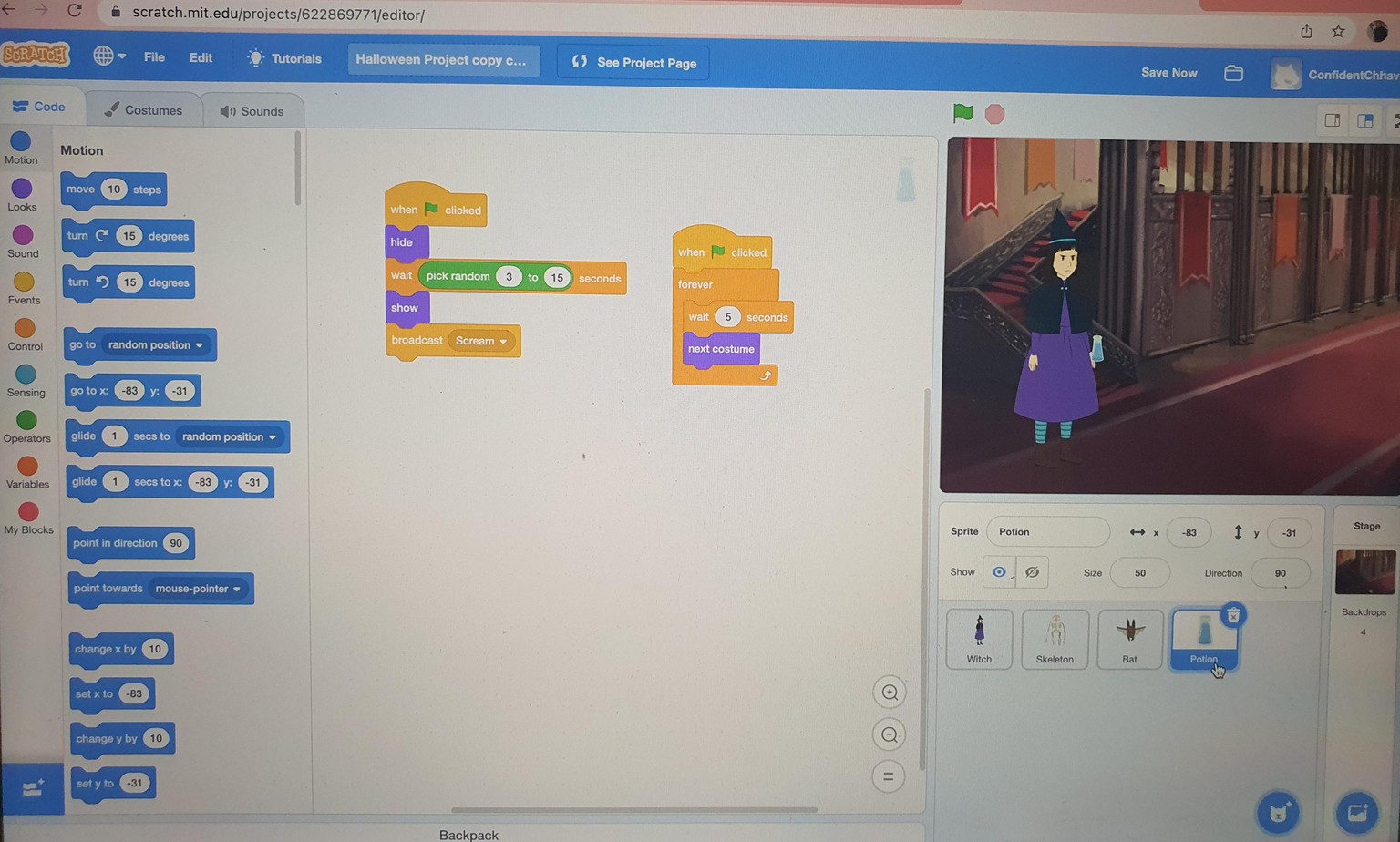Zoom in the code workspace
The width and height of the screenshot is (1400, 842).
click(x=890, y=693)
